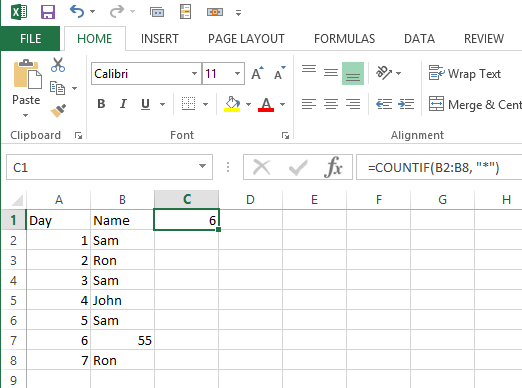This screenshot has width=522, height=388.
Task: Switch to the HOME ribbon tab
Action: tap(95, 39)
